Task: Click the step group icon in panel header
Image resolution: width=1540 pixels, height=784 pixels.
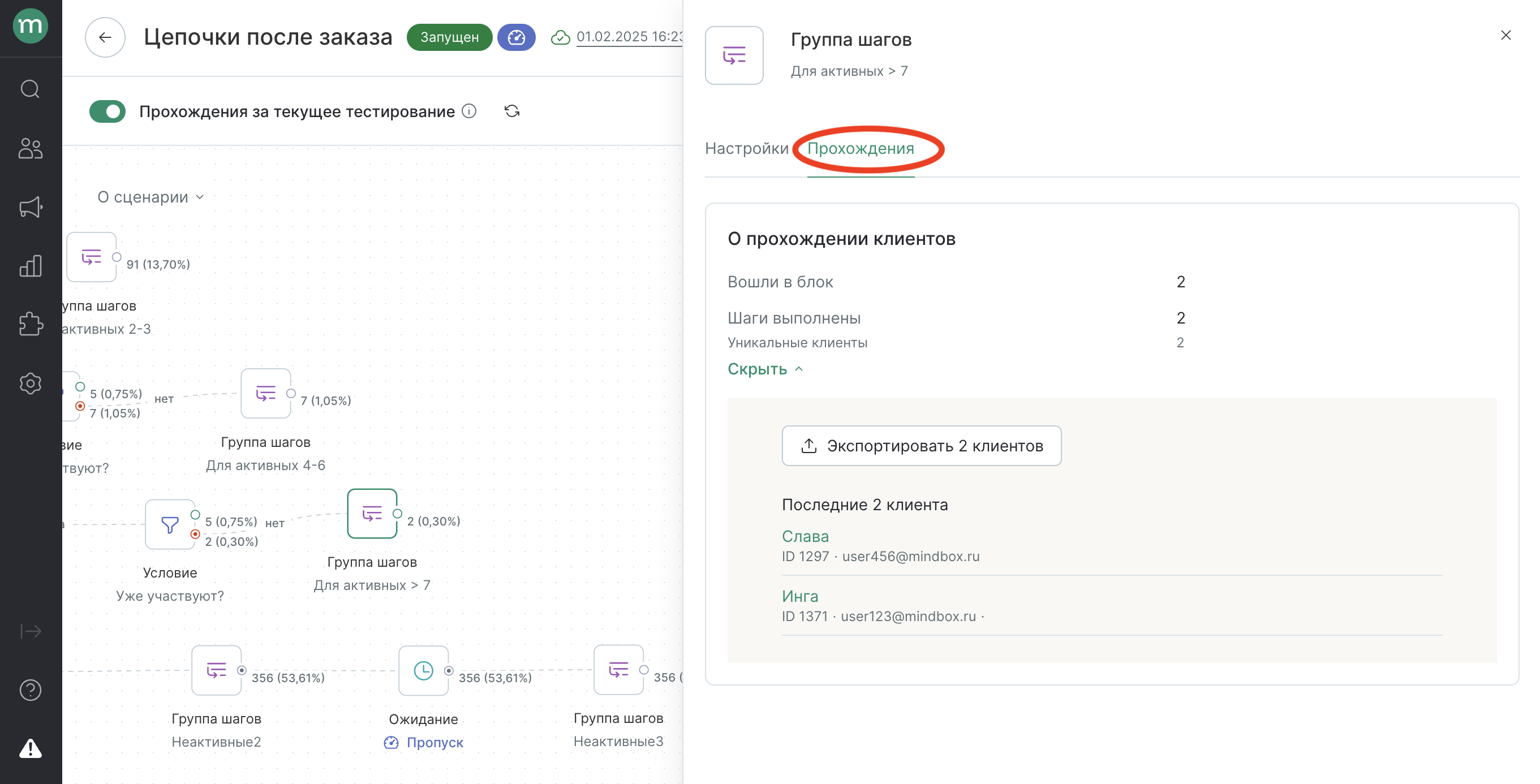Action: pyautogui.click(x=734, y=55)
